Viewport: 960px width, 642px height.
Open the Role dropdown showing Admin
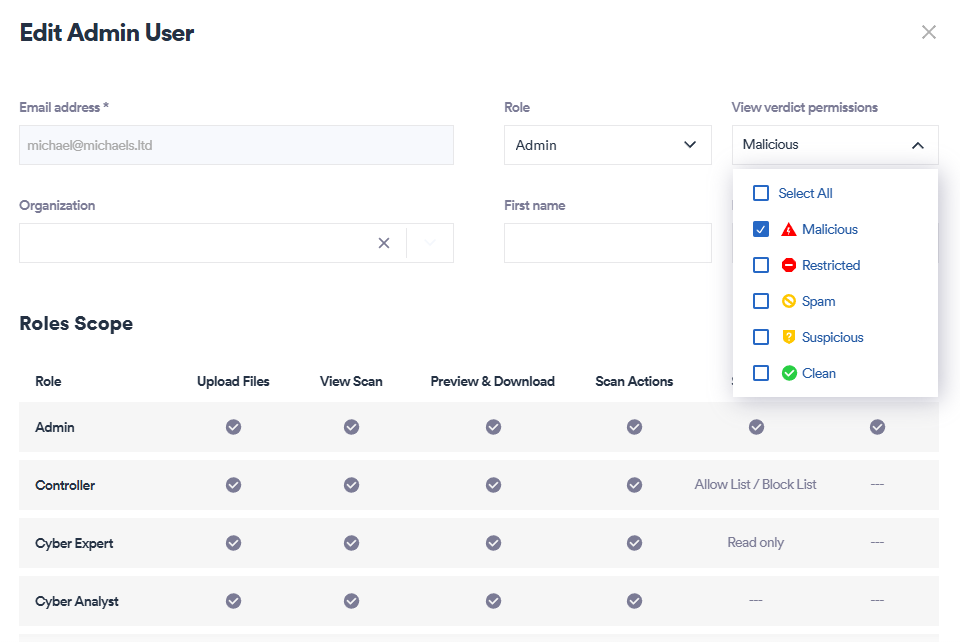pos(607,145)
